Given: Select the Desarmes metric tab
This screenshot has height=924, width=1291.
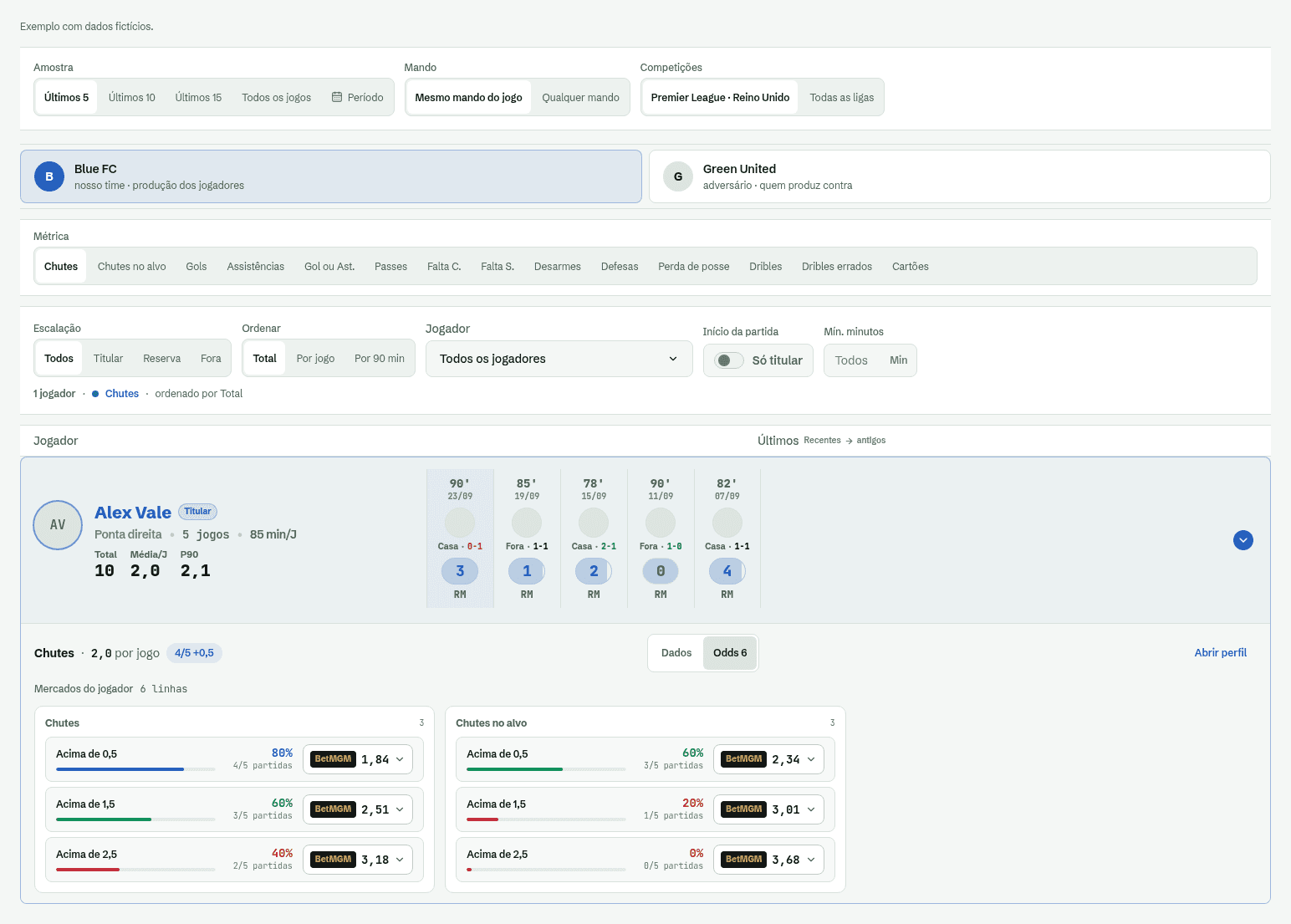Looking at the screenshot, I should coord(558,267).
